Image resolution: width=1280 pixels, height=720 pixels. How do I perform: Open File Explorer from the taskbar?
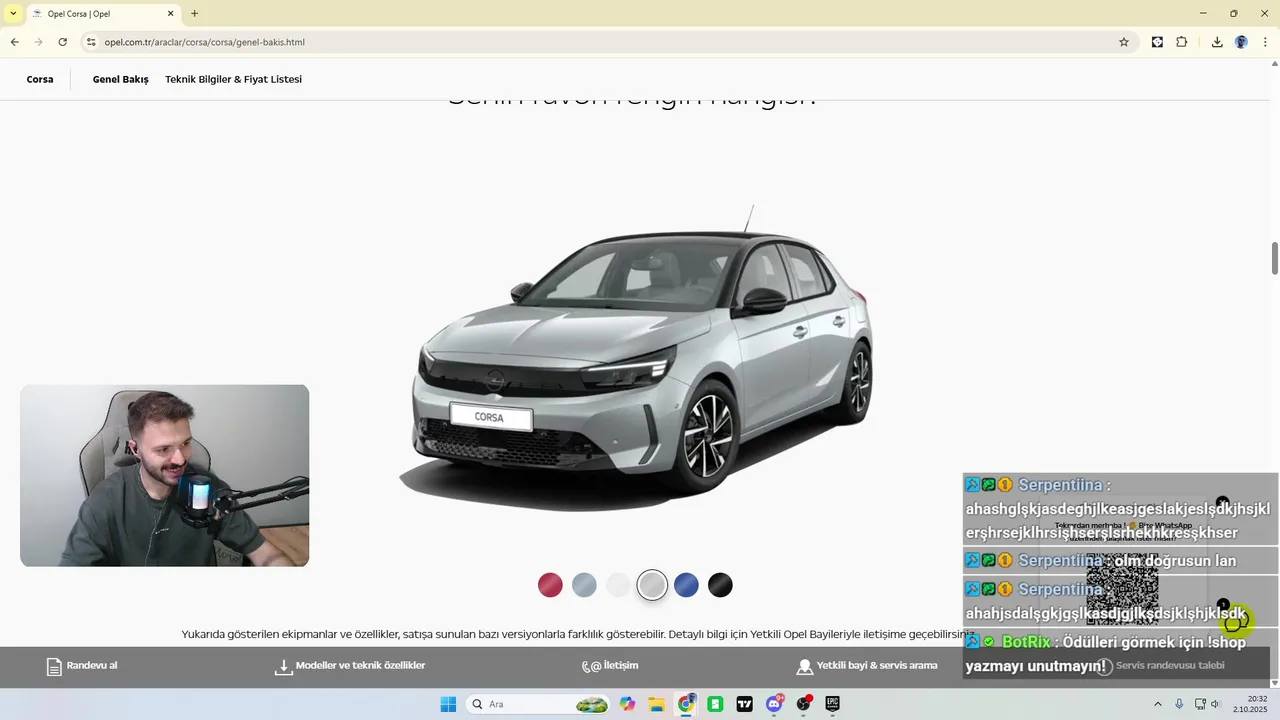pos(657,704)
